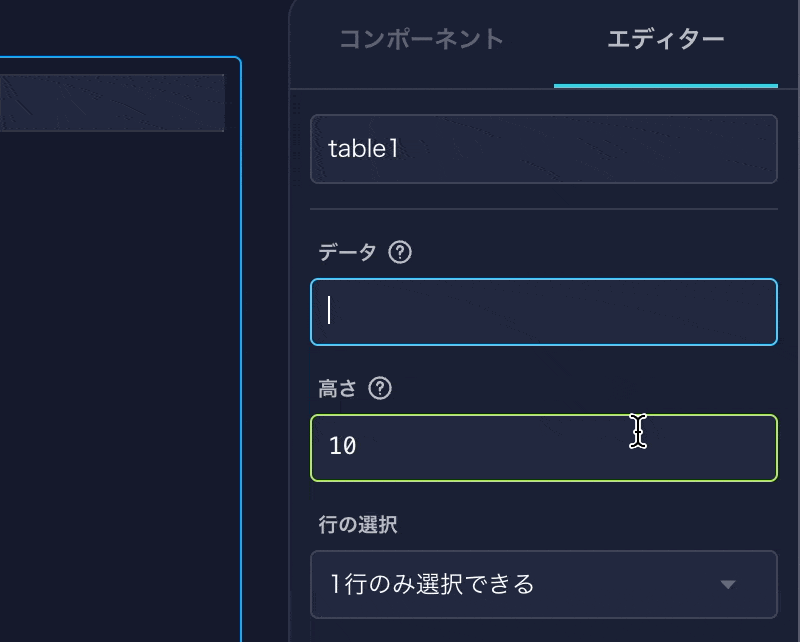
Task: Switch to the コンポーネント tab
Action: click(x=421, y=40)
